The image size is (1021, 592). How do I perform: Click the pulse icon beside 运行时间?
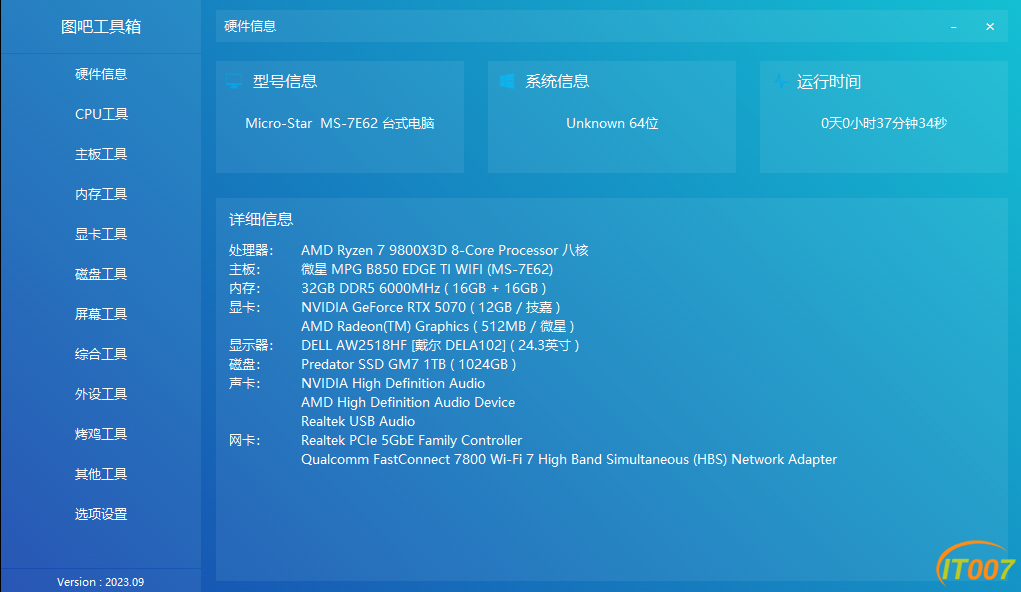779,81
